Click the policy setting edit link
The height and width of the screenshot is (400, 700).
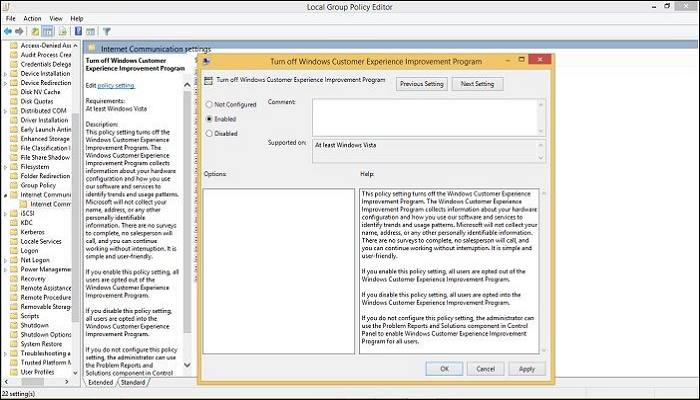117,85
